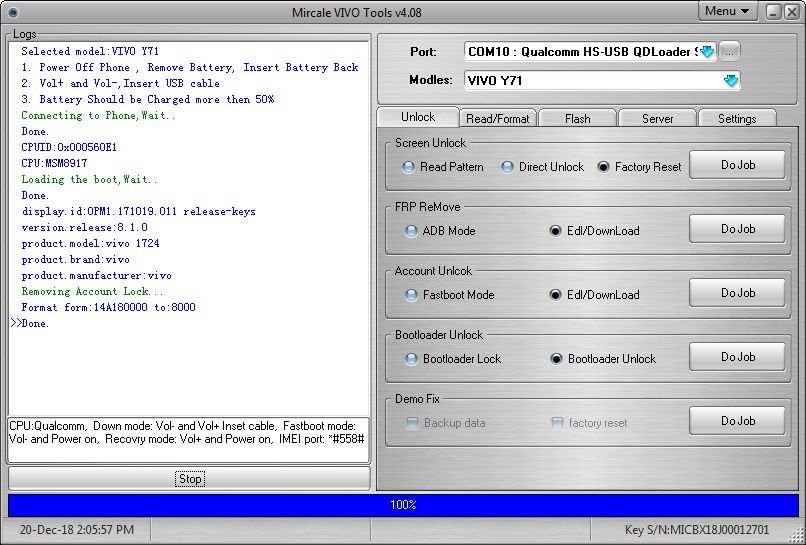Screen dimensions: 806x545
Task: Switch to the Server tab
Action: [657, 119]
